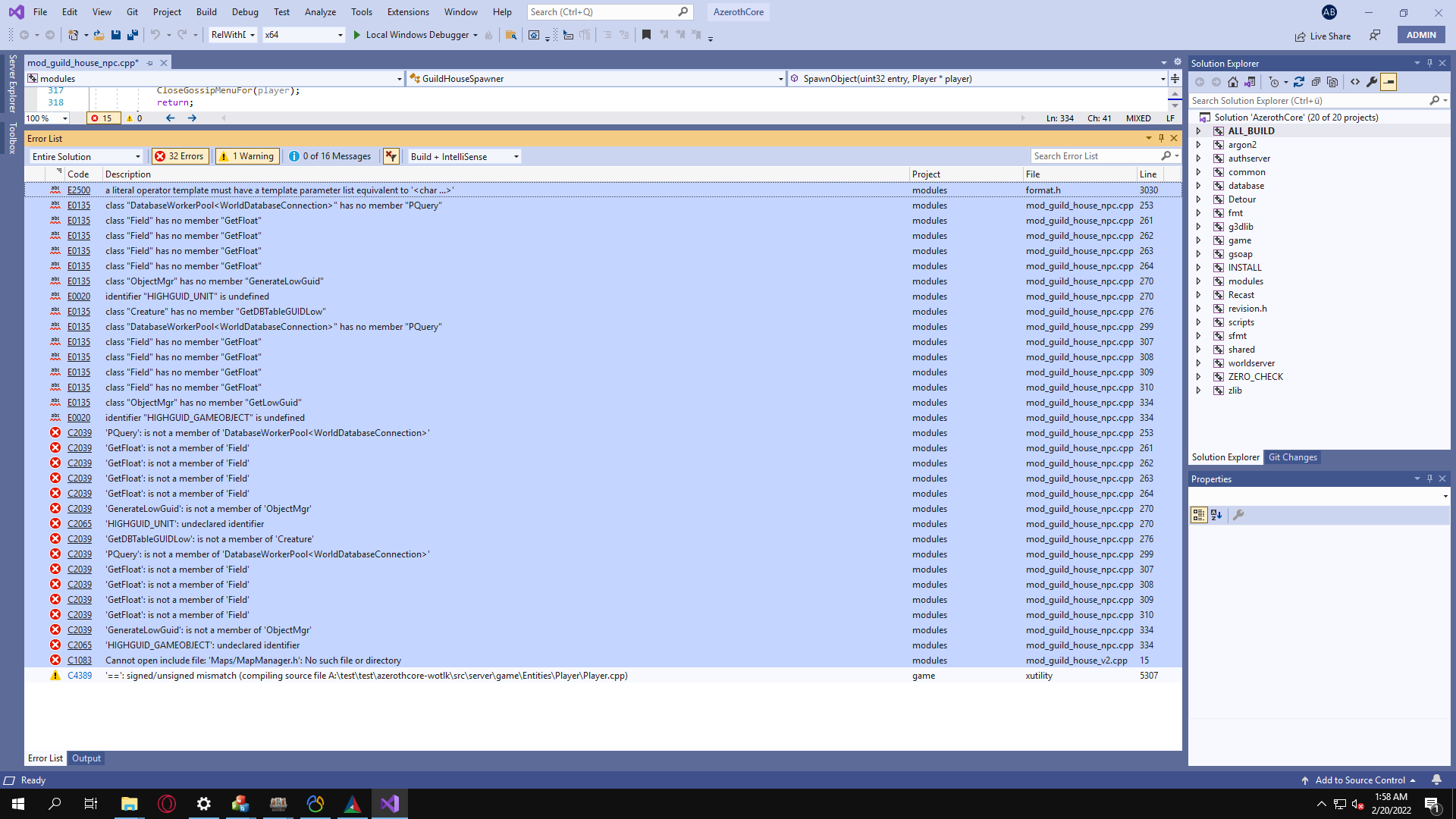Viewport: 1456px width, 819px height.
Task: Toggle the bookmark icon in toolbar
Action: pyautogui.click(x=646, y=35)
